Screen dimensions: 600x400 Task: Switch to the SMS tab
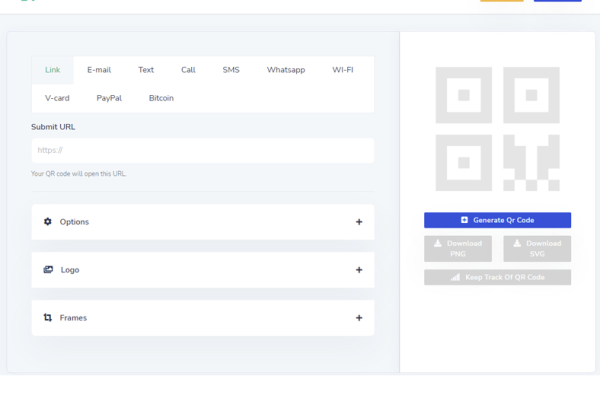tap(231, 70)
